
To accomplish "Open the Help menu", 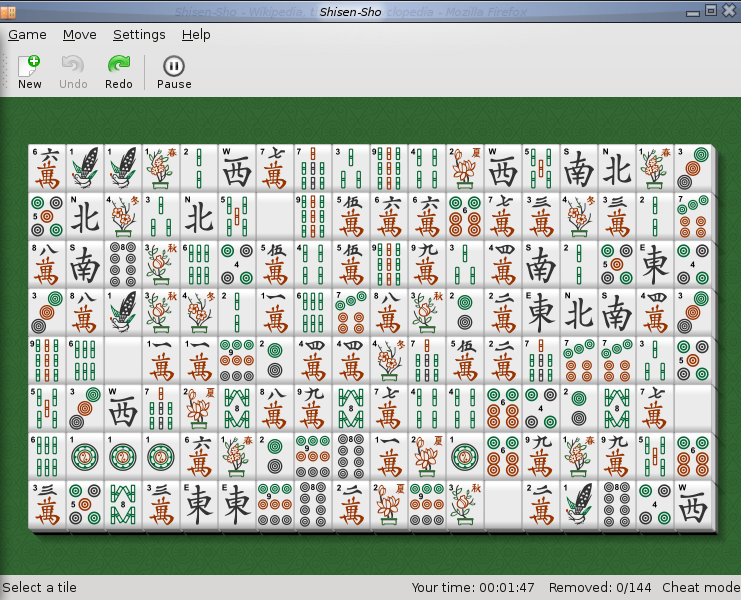I will 196,34.
